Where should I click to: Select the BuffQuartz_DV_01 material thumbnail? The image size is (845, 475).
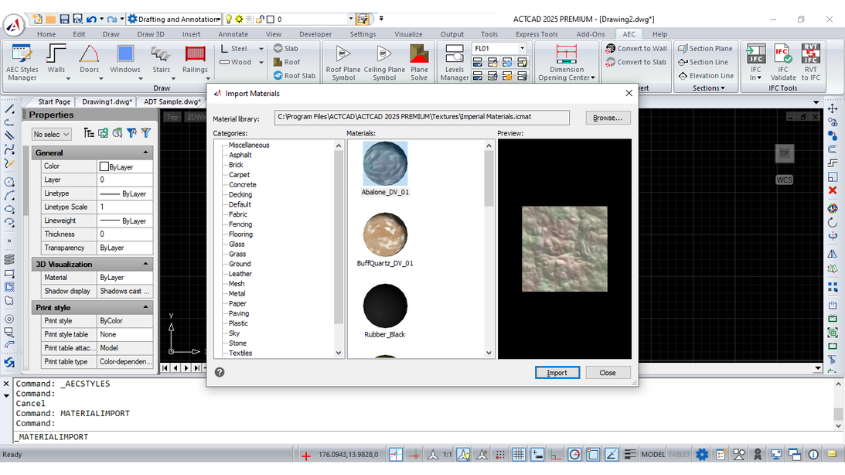tap(385, 234)
